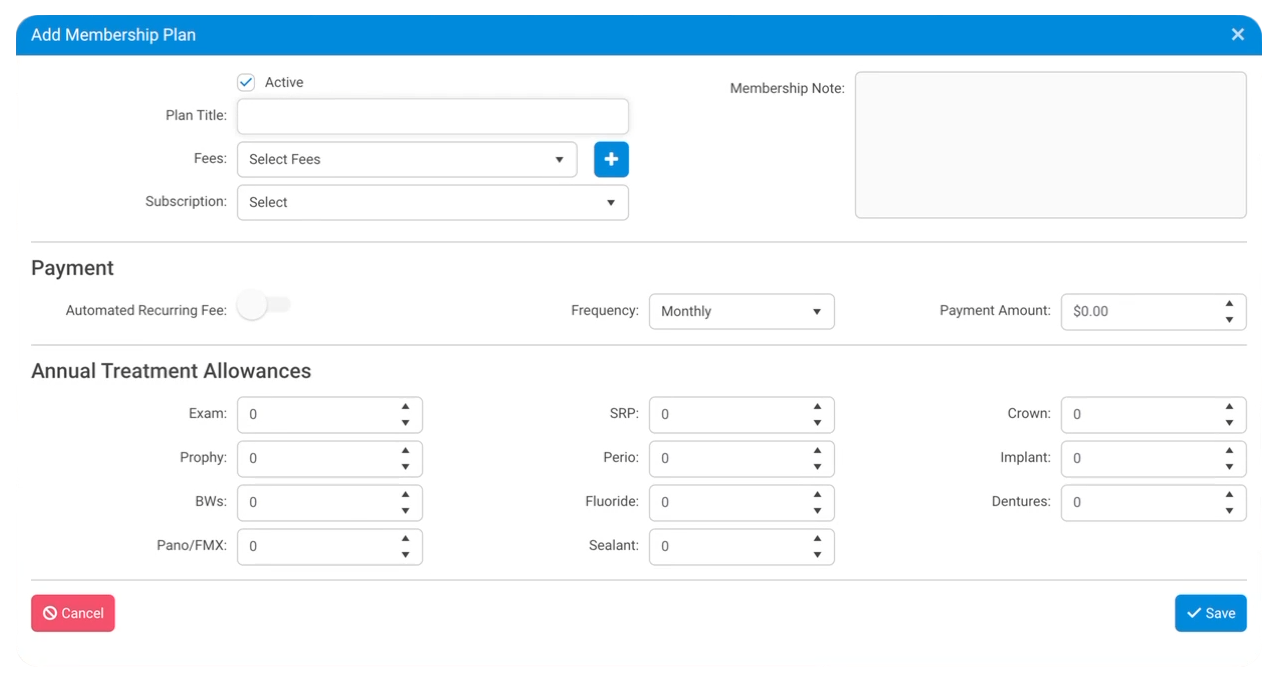Viewport: 1280px width, 681px height.
Task: Click the down arrow on the SRP spinner
Action: pos(817,421)
